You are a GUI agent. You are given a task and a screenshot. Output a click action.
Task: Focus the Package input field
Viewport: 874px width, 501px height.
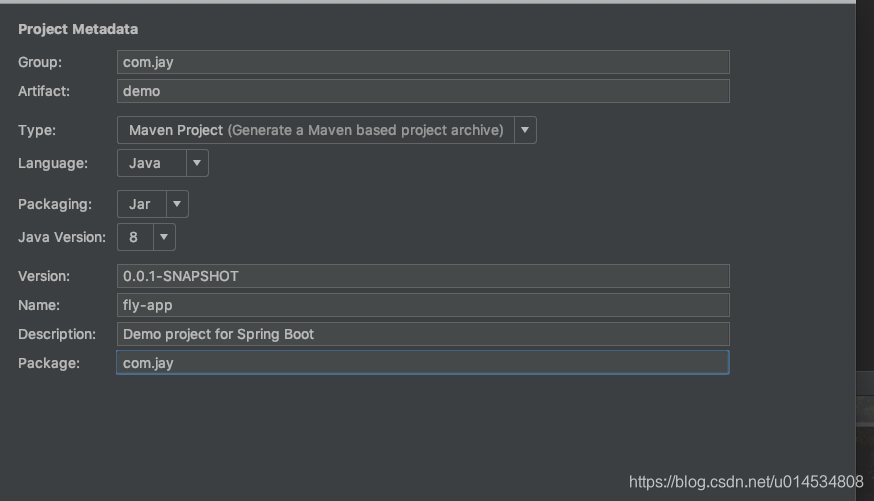(422, 363)
